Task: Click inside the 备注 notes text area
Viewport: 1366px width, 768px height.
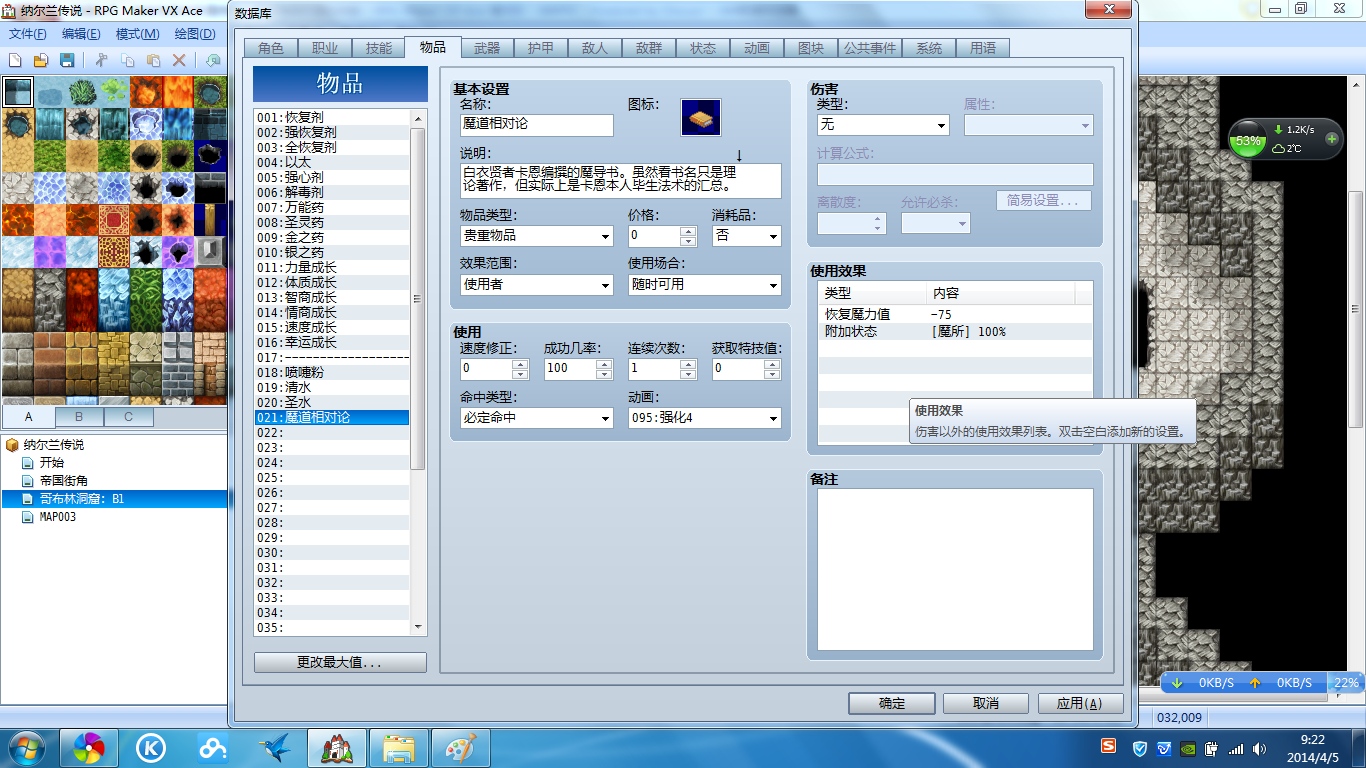Action: click(x=955, y=570)
